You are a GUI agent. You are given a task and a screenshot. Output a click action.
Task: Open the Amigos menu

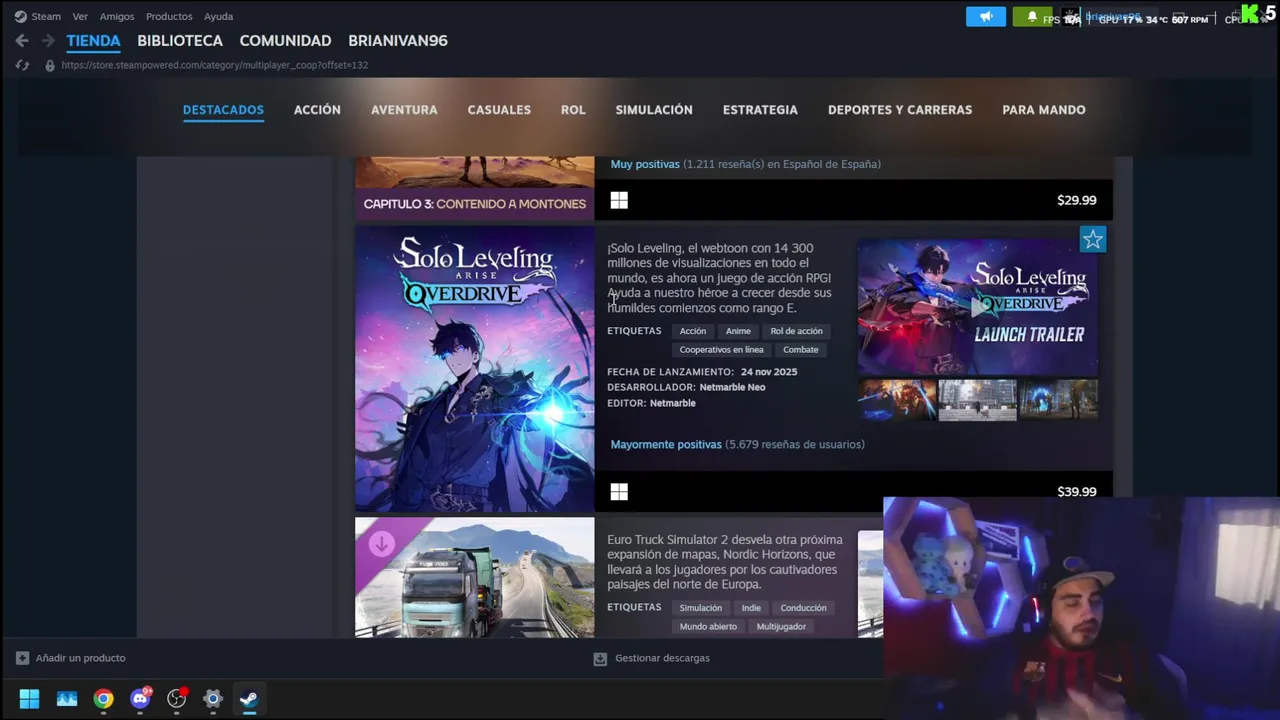pyautogui.click(x=117, y=17)
